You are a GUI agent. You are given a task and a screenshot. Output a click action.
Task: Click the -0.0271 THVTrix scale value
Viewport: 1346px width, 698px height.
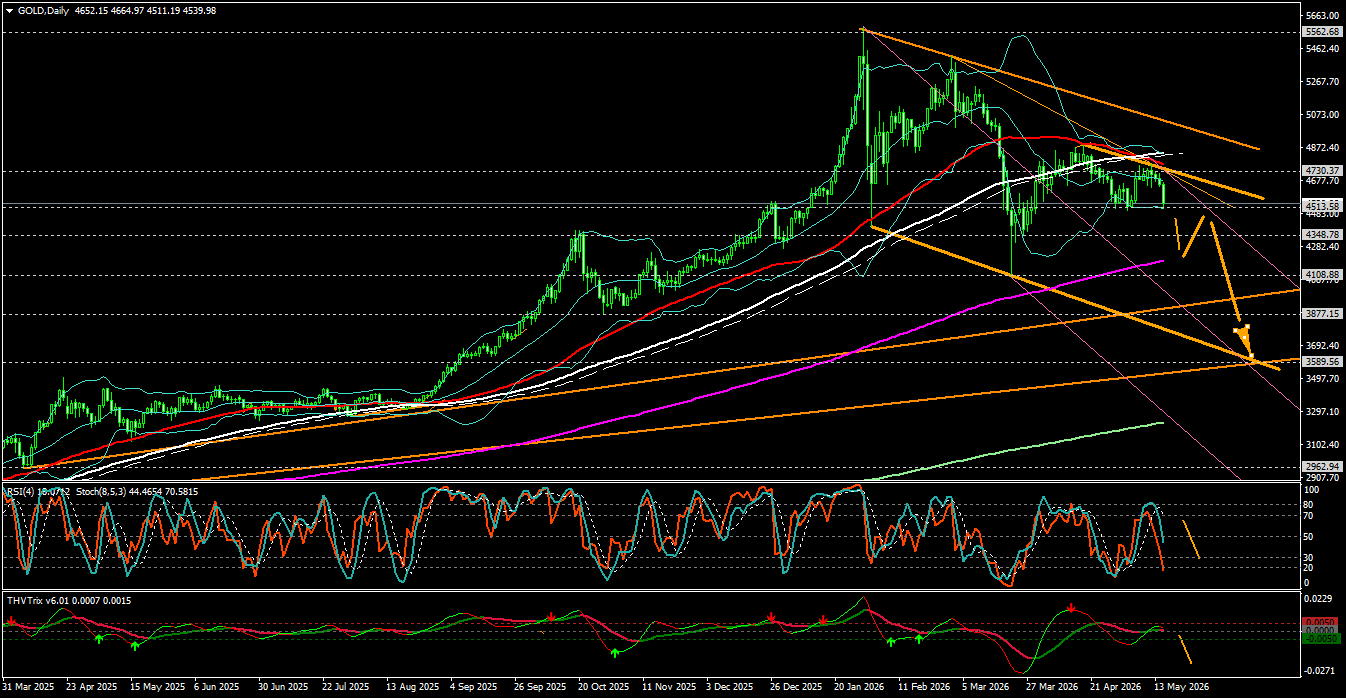click(1321, 671)
